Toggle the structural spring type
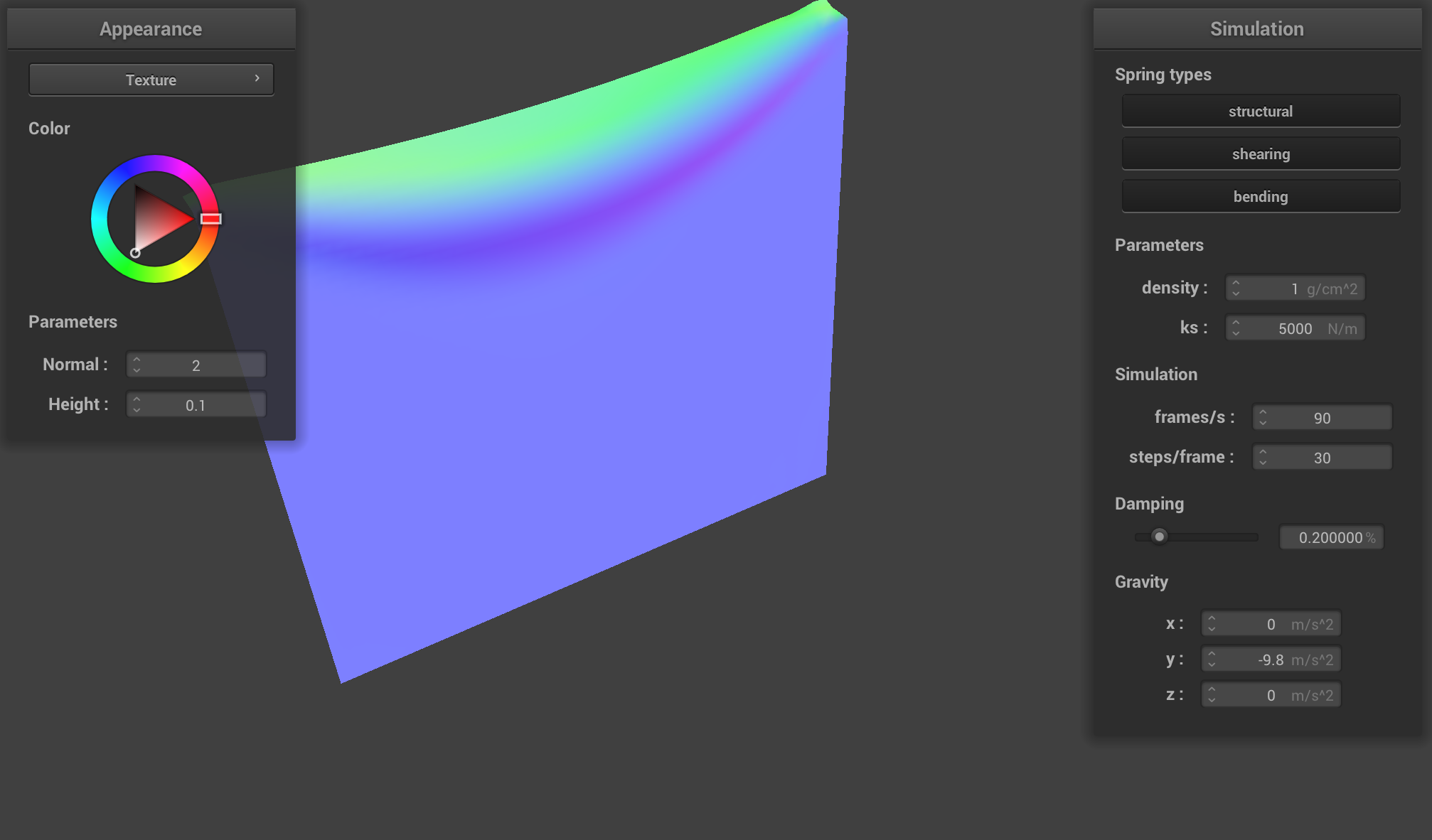 click(x=1261, y=111)
